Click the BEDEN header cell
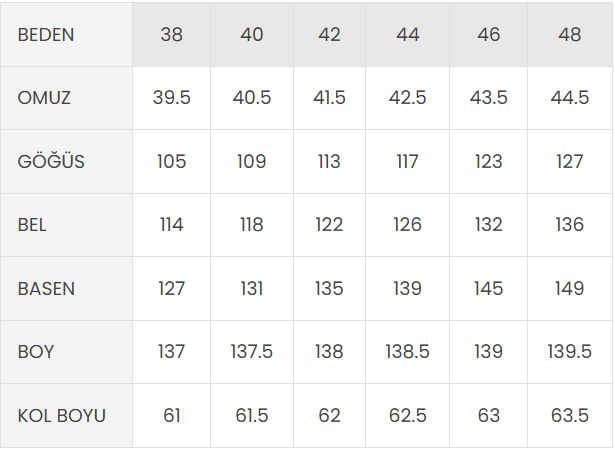615x451 pixels. (x=46, y=35)
